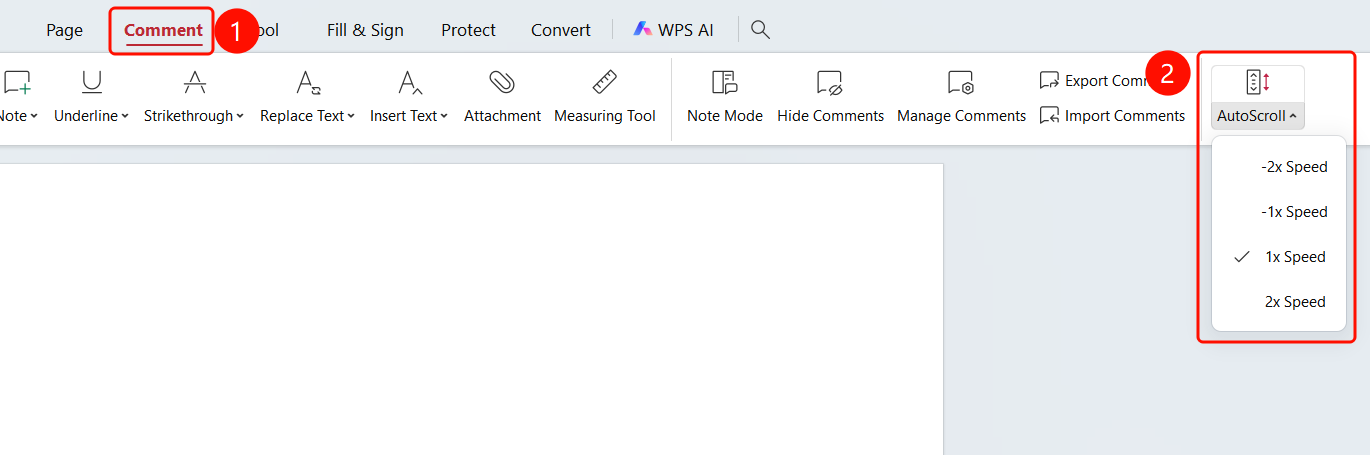Select the Underline annotation icon
The height and width of the screenshot is (455, 1370).
92,82
